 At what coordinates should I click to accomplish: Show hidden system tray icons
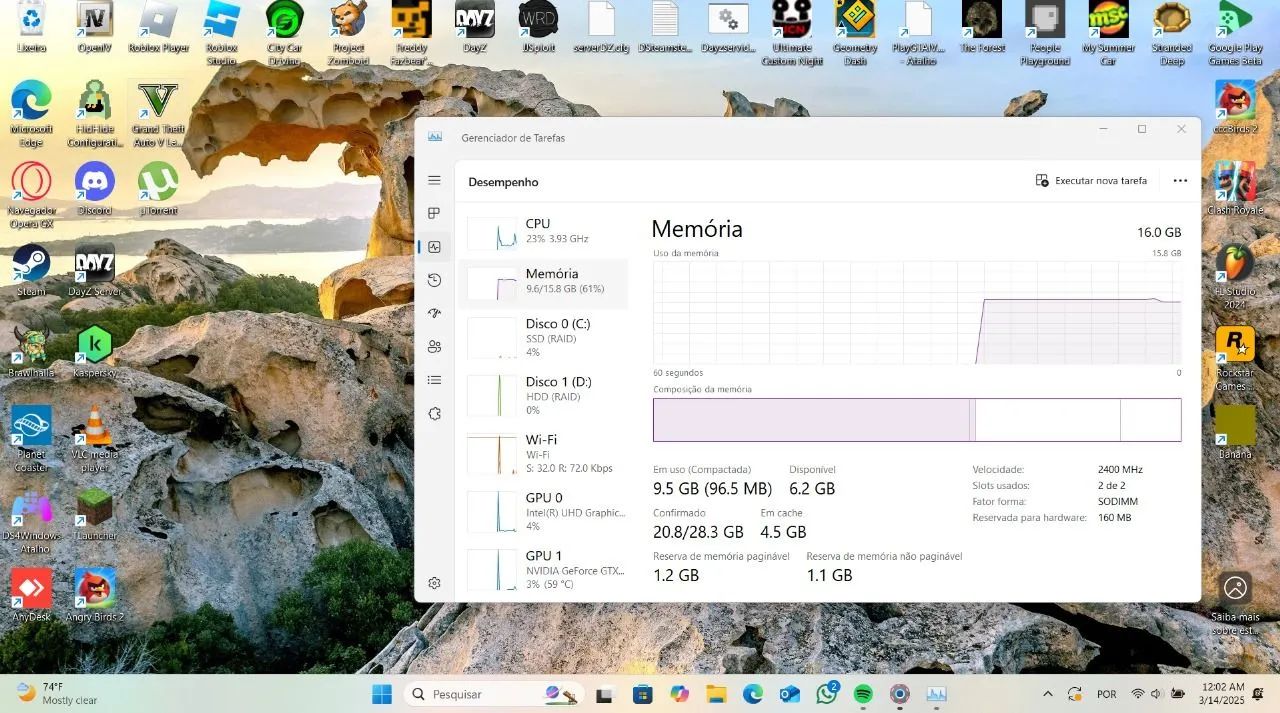(x=1047, y=694)
